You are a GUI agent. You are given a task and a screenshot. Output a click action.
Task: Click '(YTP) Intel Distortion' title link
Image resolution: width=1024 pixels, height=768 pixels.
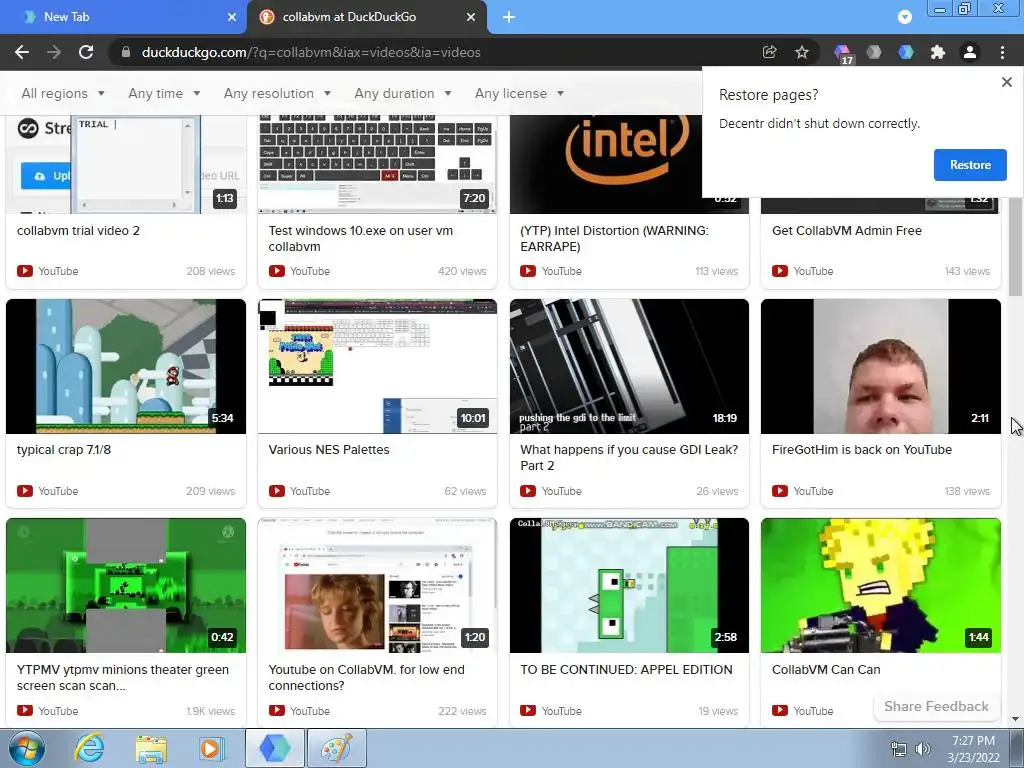(x=614, y=238)
